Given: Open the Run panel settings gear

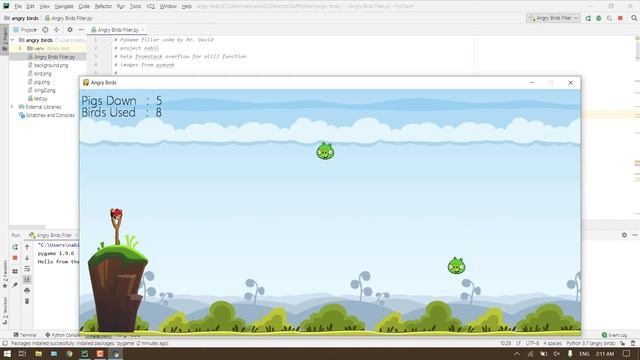Looking at the screenshot, I should click(624, 235).
